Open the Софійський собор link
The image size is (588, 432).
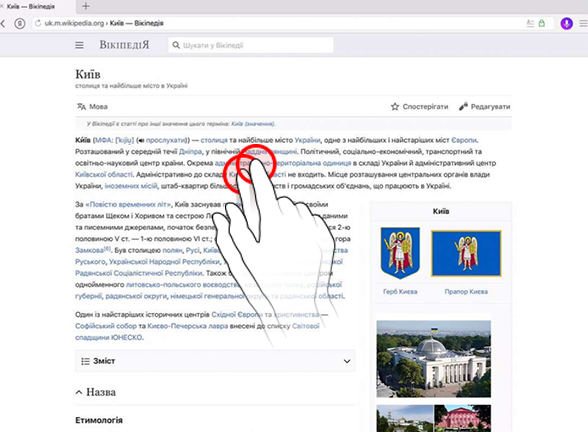(x=106, y=326)
